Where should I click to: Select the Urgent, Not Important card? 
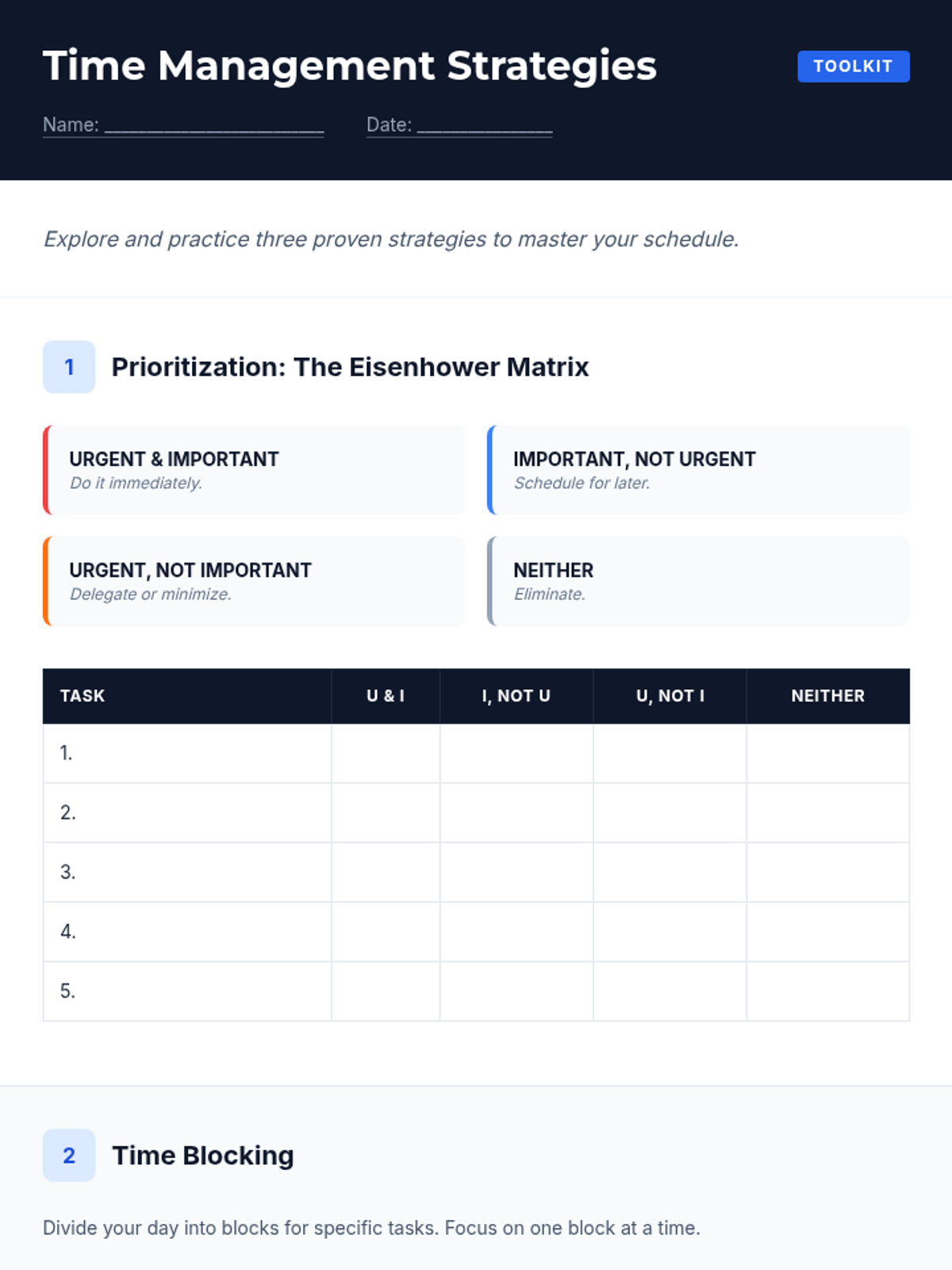[255, 581]
